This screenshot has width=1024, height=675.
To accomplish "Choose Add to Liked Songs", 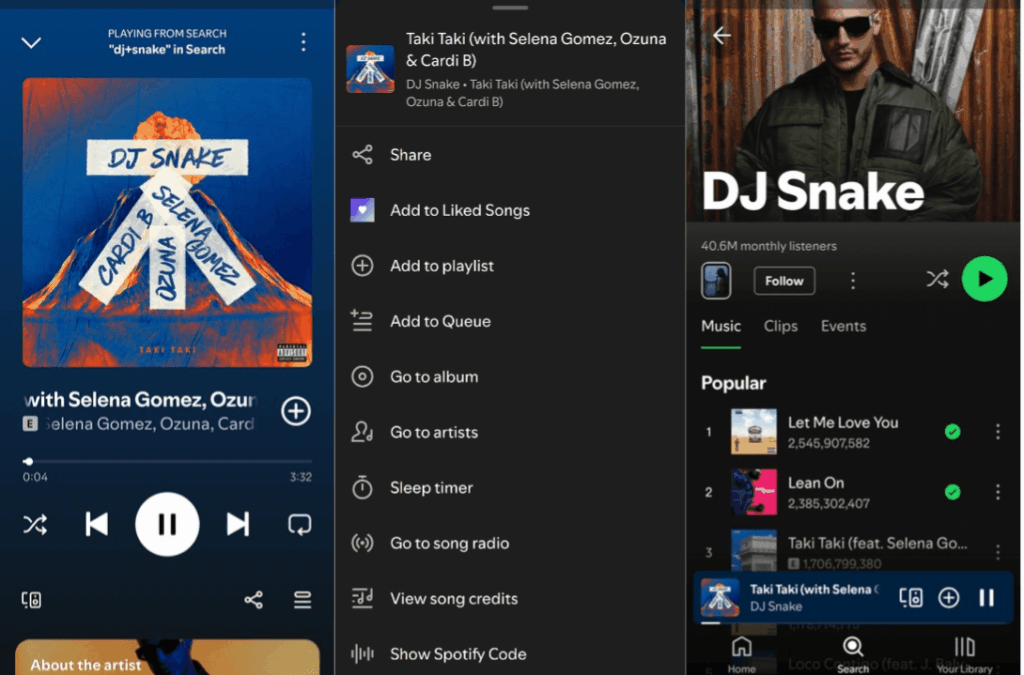I will (x=510, y=210).
